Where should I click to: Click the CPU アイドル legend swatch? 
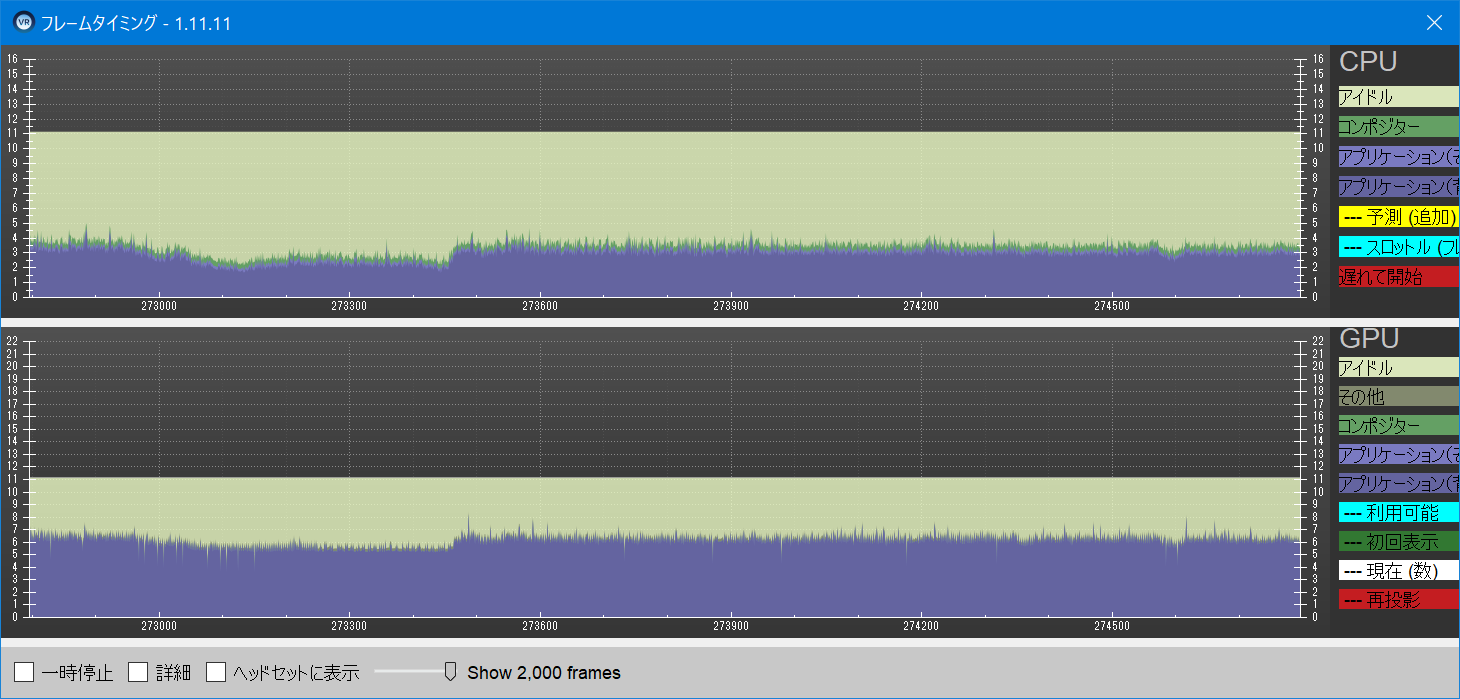[x=1398, y=97]
